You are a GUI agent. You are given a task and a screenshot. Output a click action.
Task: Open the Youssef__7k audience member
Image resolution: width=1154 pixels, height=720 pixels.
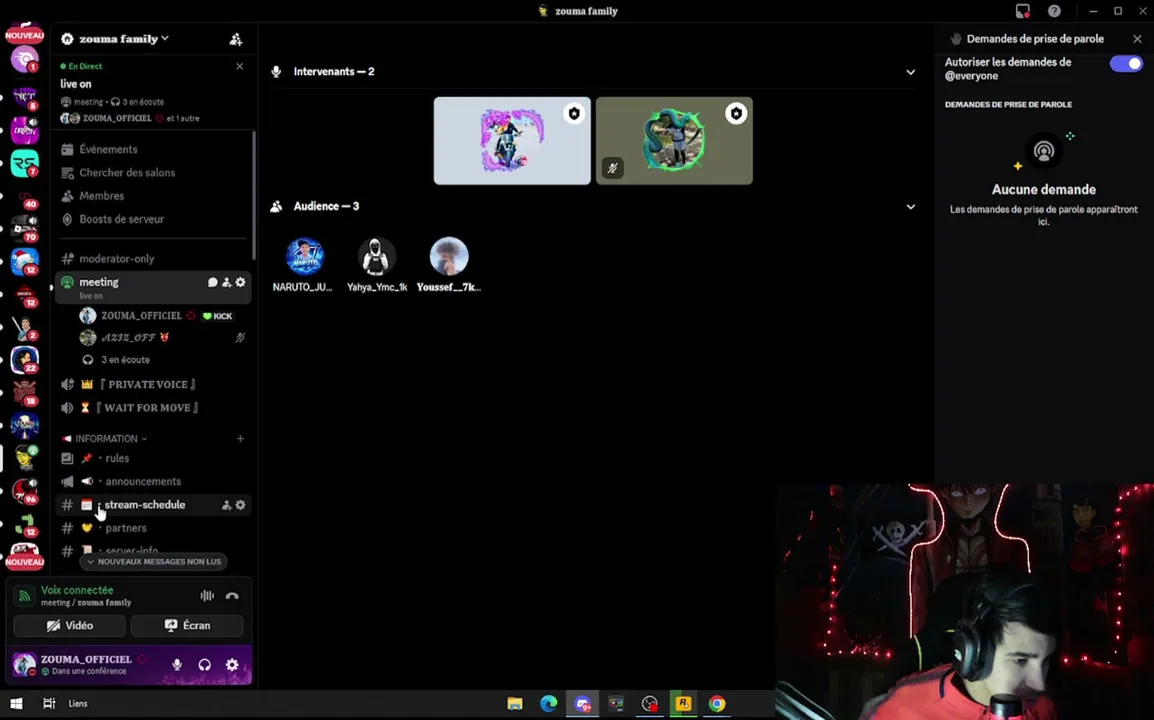449,265
